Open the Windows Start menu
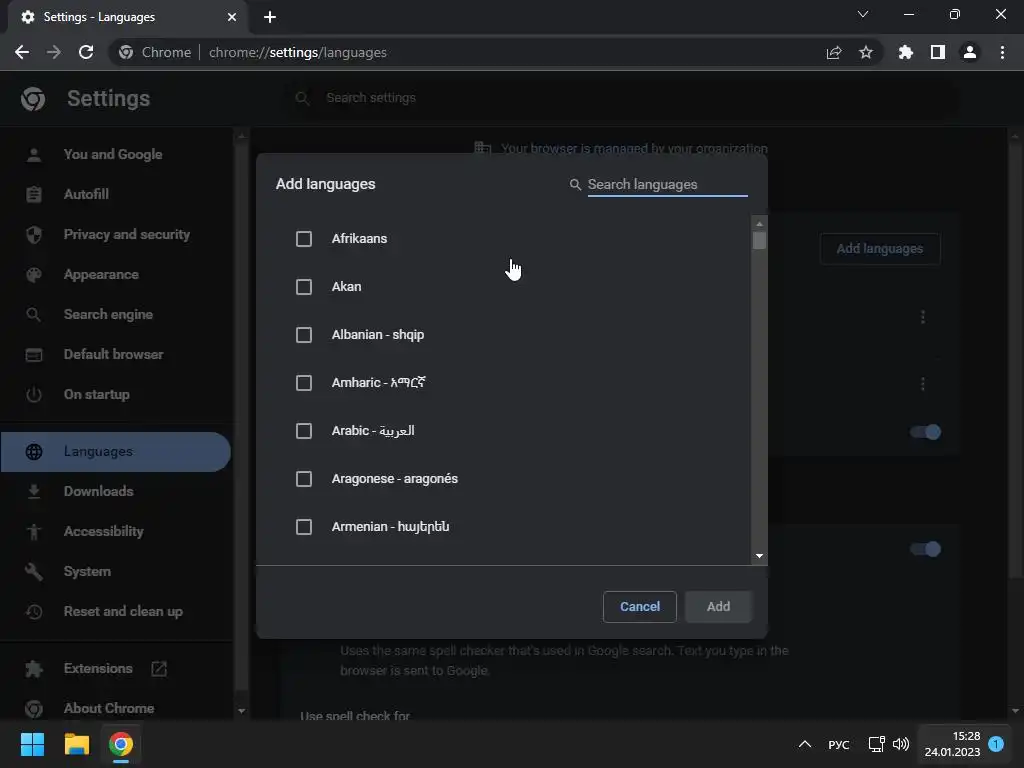Image resolution: width=1024 pixels, height=768 pixels. pos(32,744)
